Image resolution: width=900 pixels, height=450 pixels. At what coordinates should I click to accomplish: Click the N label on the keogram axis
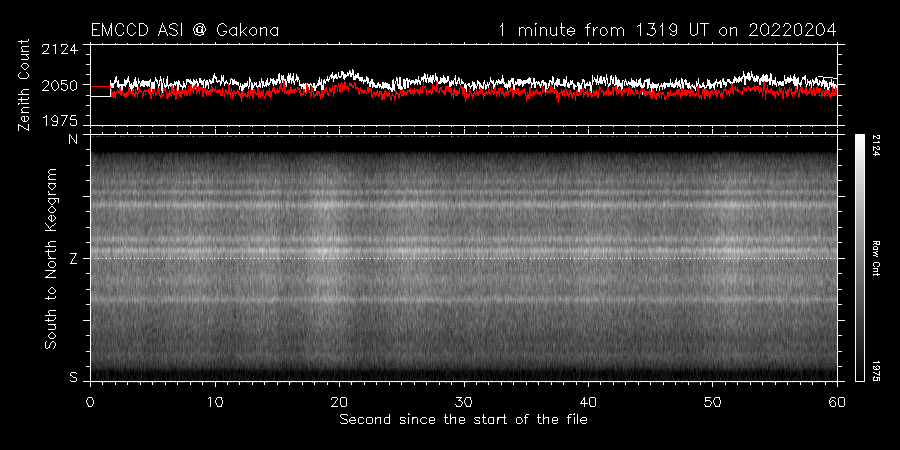(x=73, y=139)
